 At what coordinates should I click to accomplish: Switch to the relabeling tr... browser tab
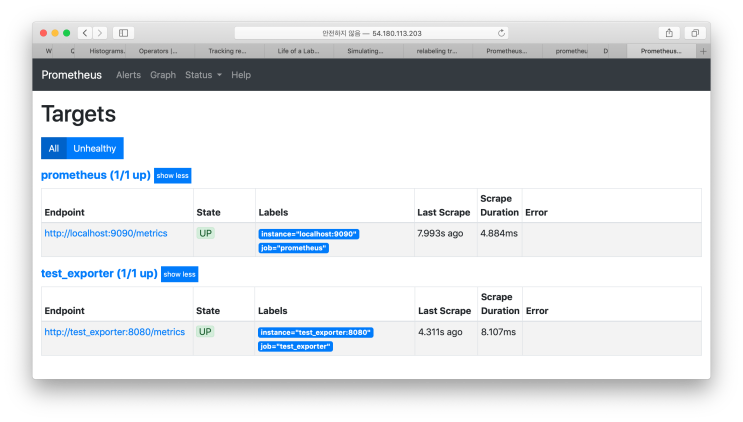(x=437, y=51)
